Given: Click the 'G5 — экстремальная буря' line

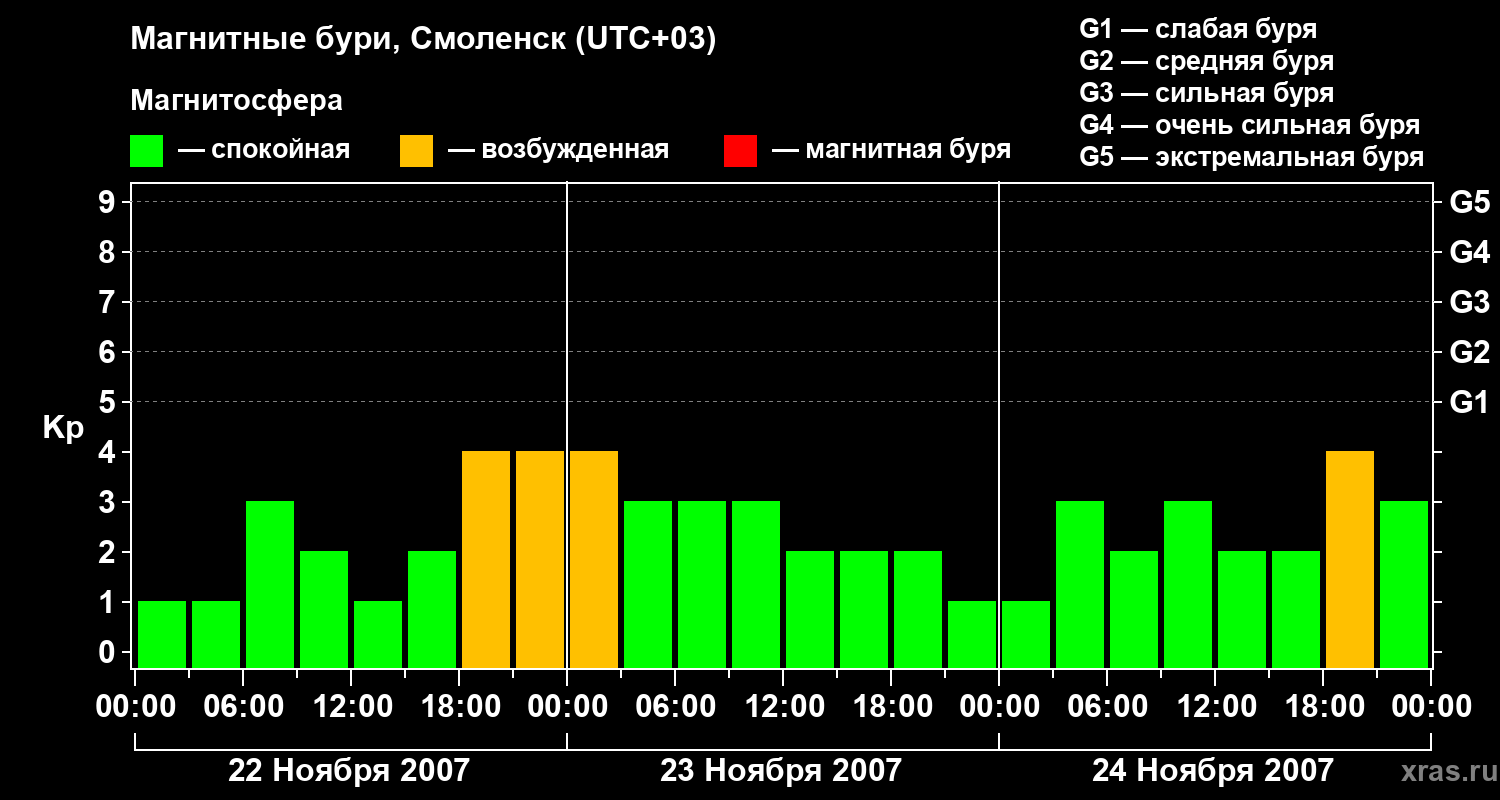Looking at the screenshot, I should (x=1252, y=157).
